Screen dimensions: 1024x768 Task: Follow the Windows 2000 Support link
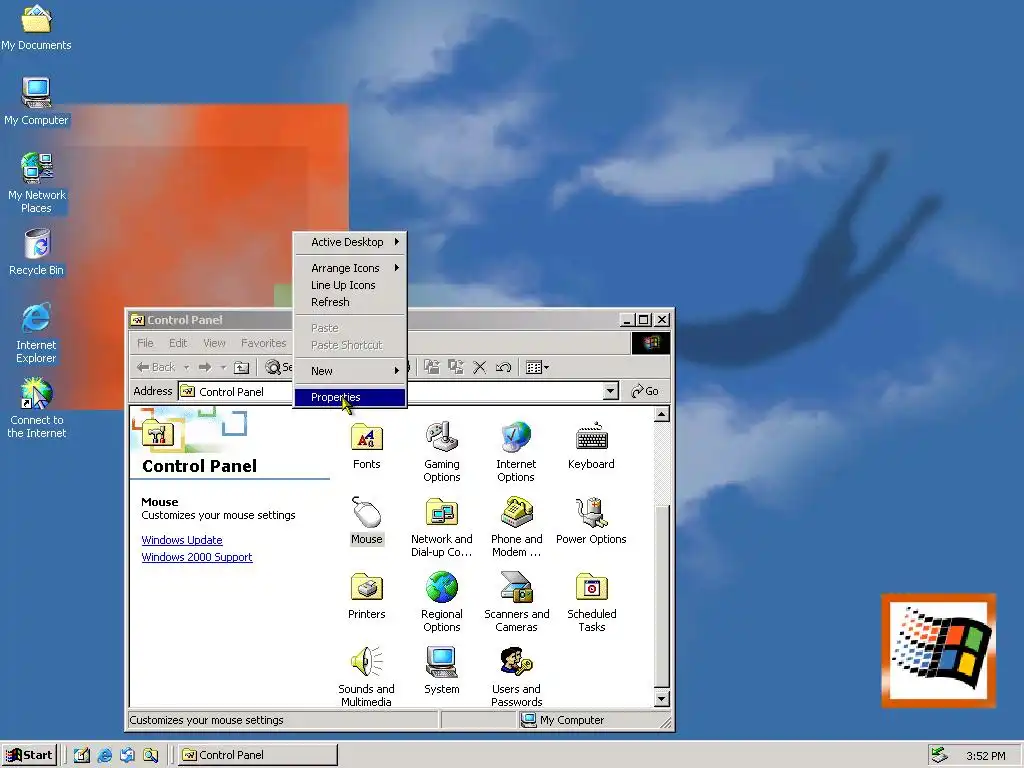[x=197, y=557]
